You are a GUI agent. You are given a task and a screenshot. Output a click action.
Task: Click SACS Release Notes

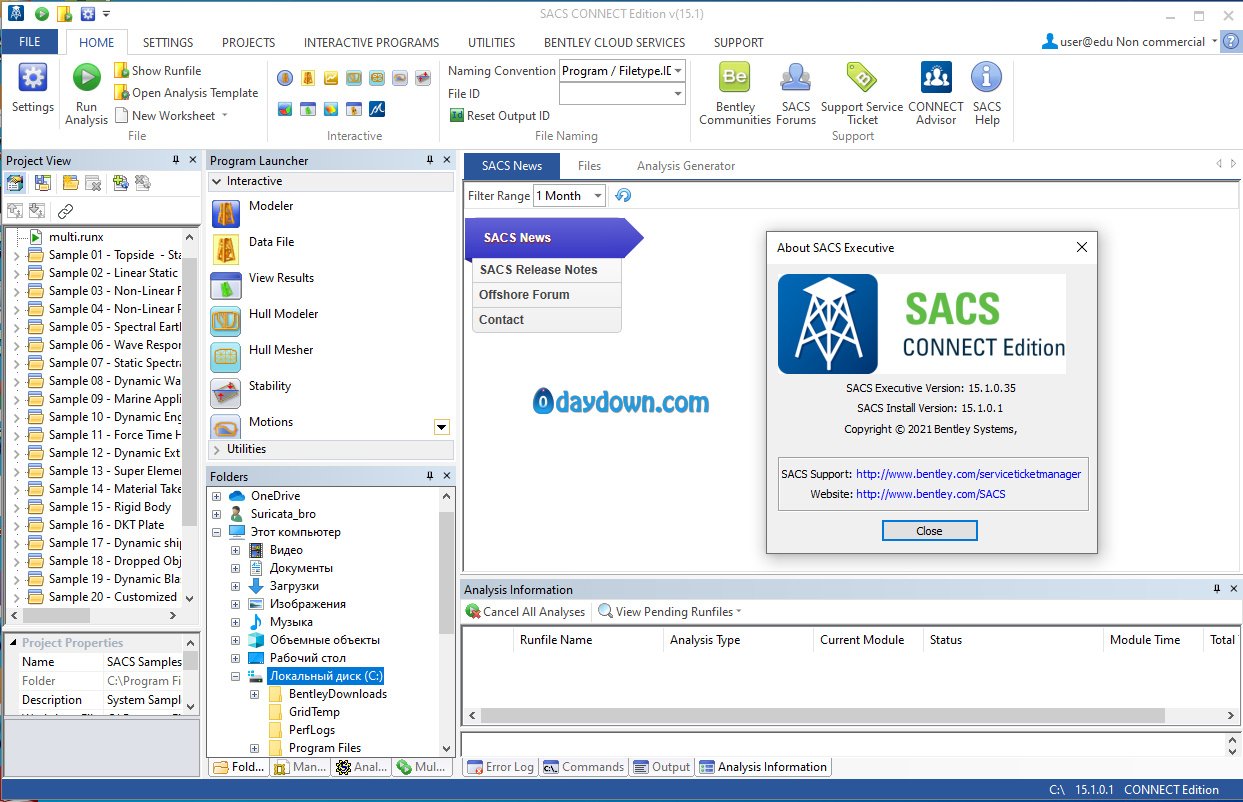(x=547, y=270)
